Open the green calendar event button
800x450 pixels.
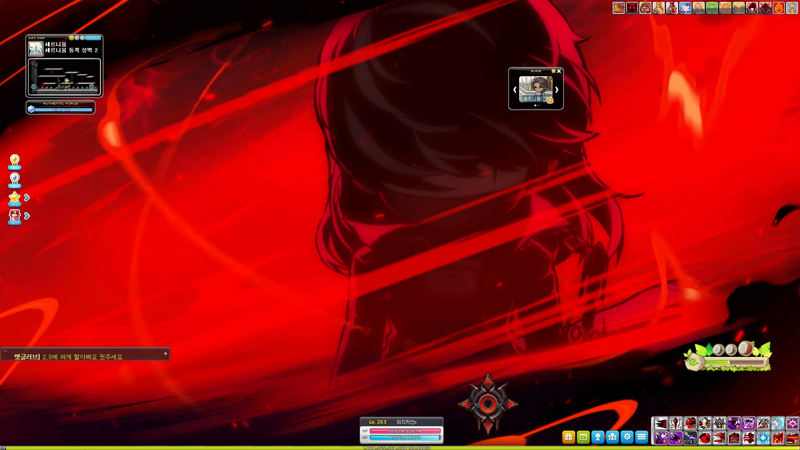583,437
